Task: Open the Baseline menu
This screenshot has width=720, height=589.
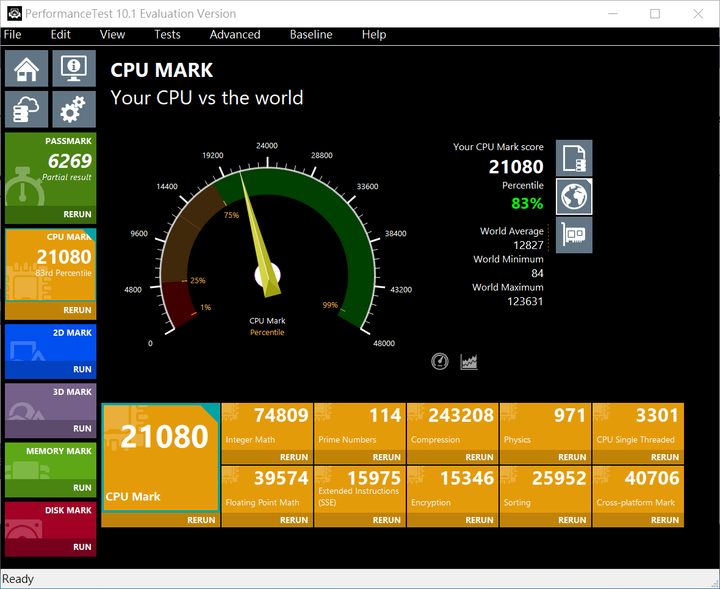Action: point(311,35)
